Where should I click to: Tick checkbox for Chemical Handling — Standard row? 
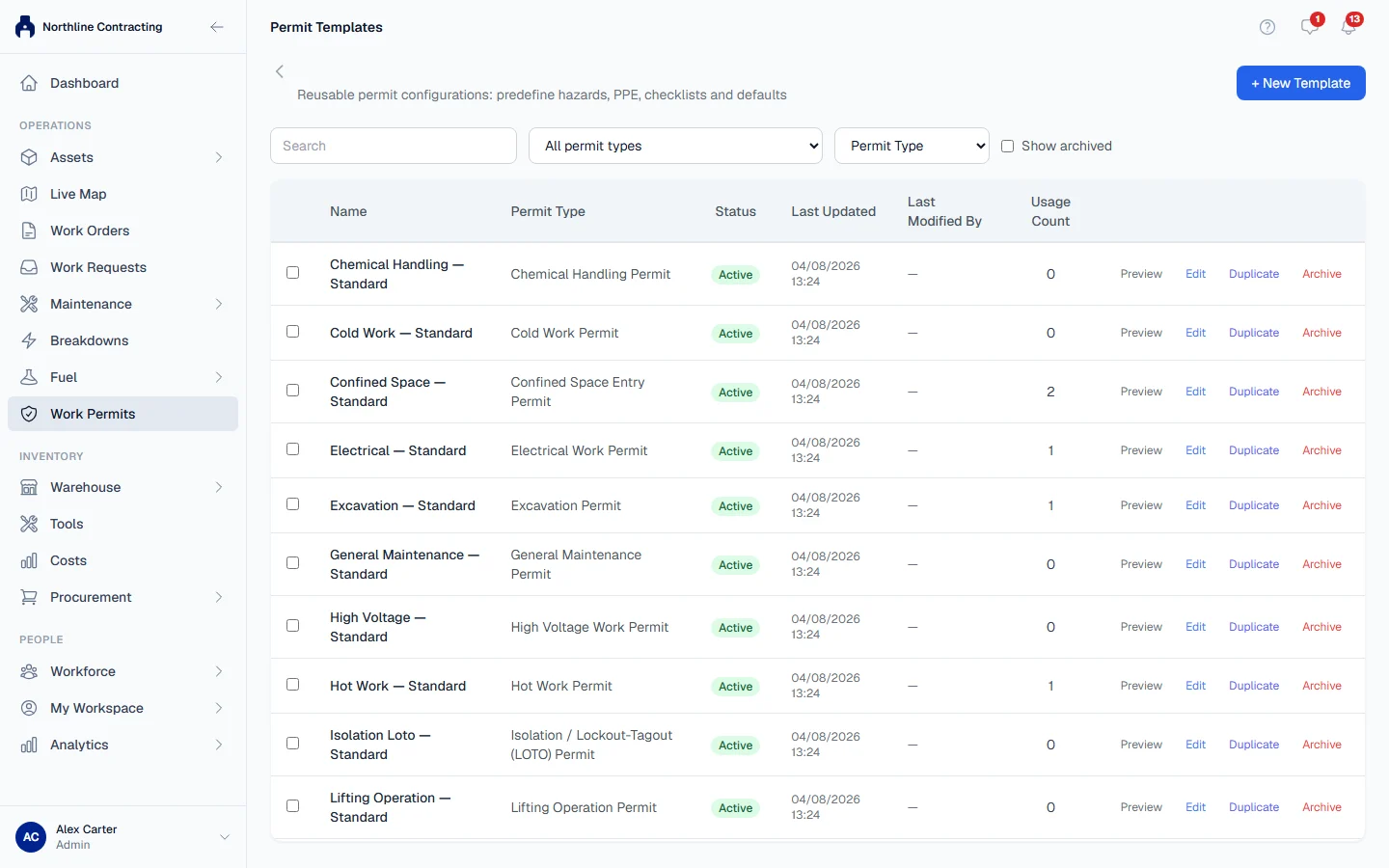pos(293,273)
